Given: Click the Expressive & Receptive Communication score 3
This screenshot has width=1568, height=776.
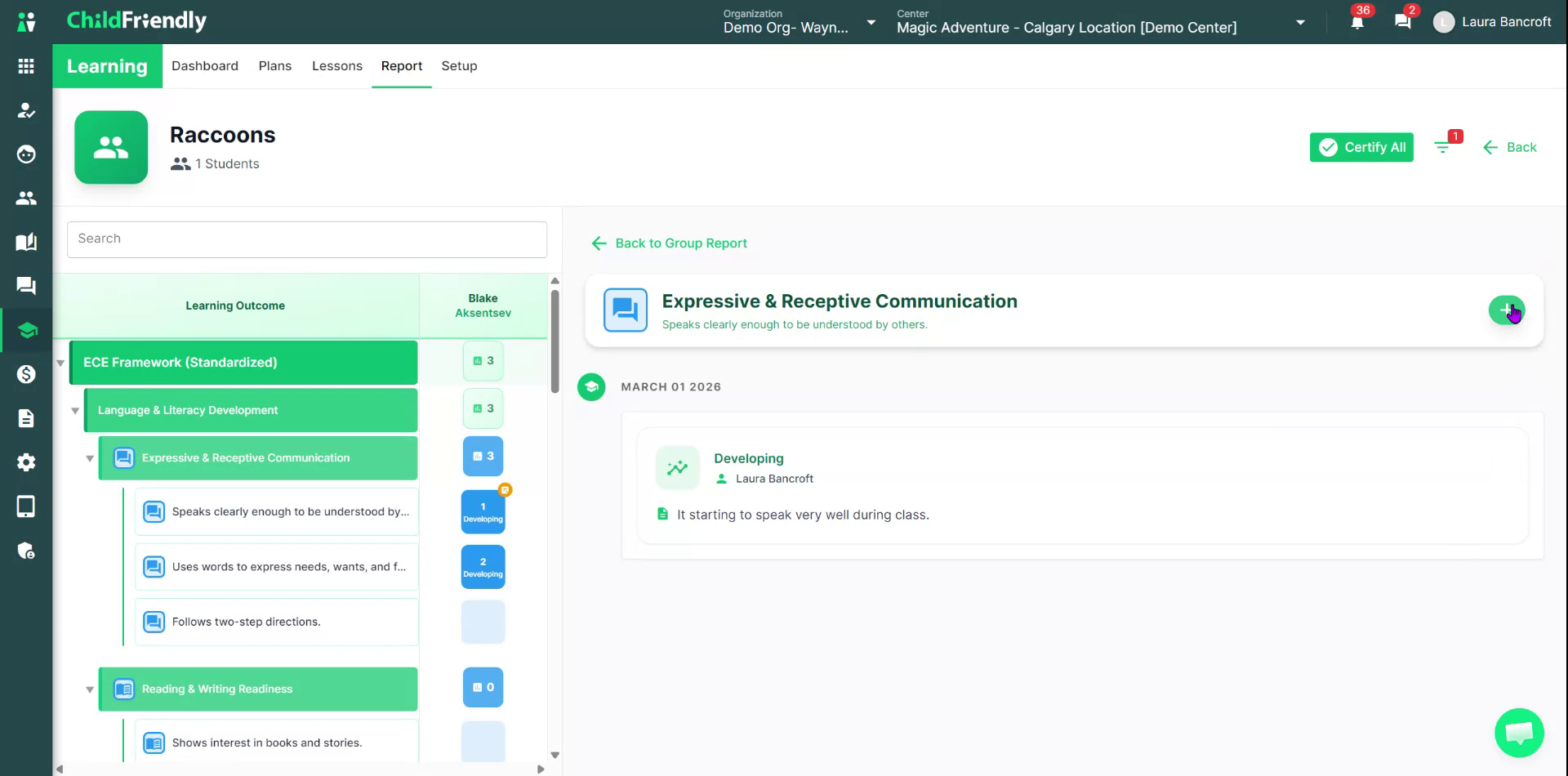Looking at the screenshot, I should [483, 457].
